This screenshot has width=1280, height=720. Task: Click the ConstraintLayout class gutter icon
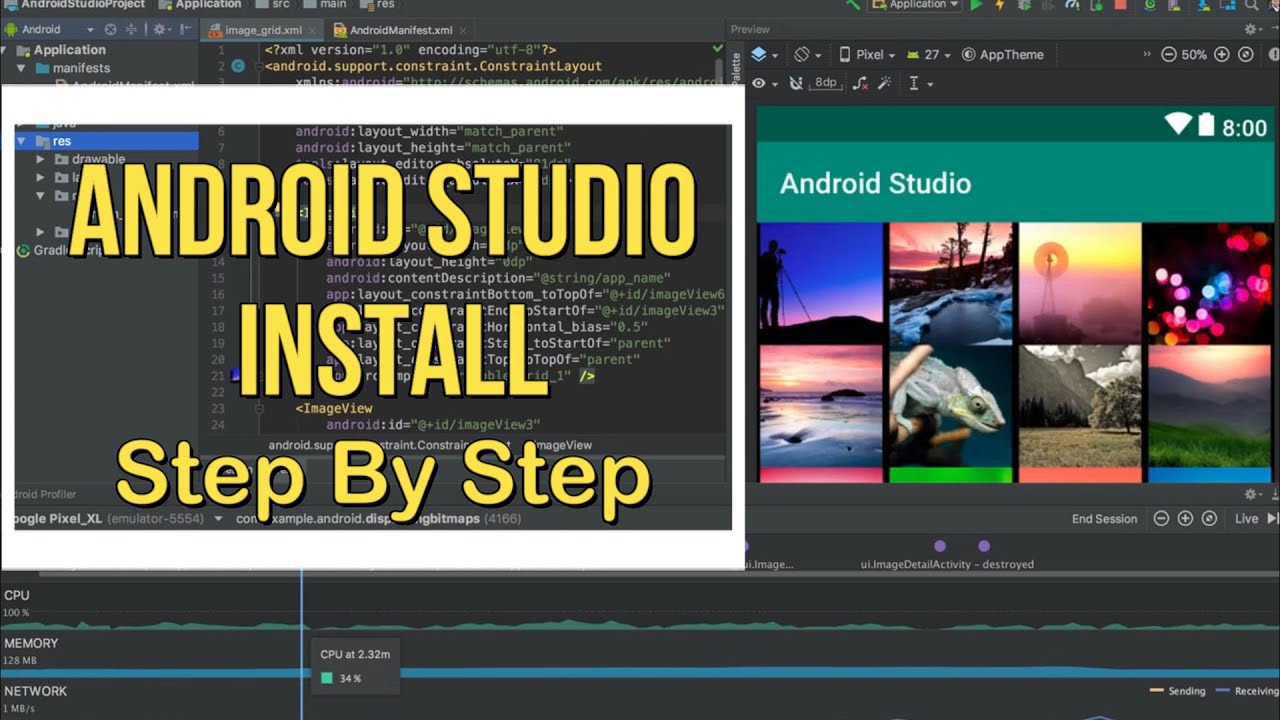point(238,67)
